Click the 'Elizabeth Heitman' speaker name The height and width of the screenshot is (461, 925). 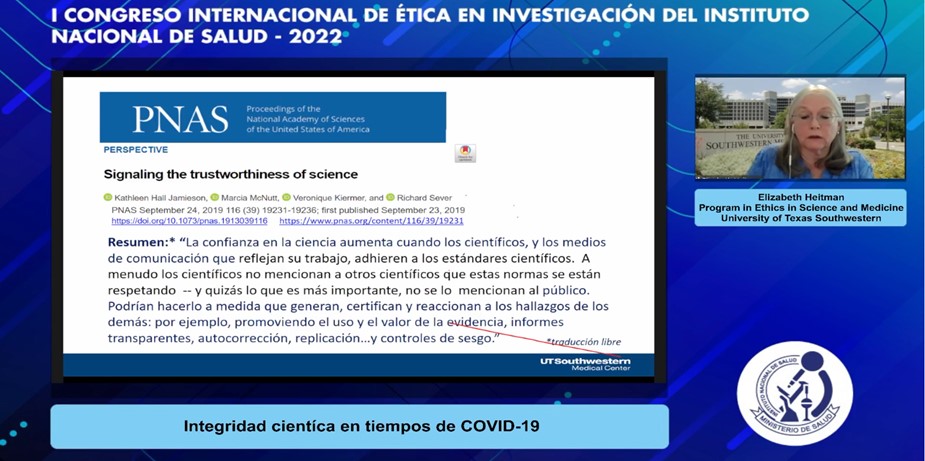click(801, 198)
